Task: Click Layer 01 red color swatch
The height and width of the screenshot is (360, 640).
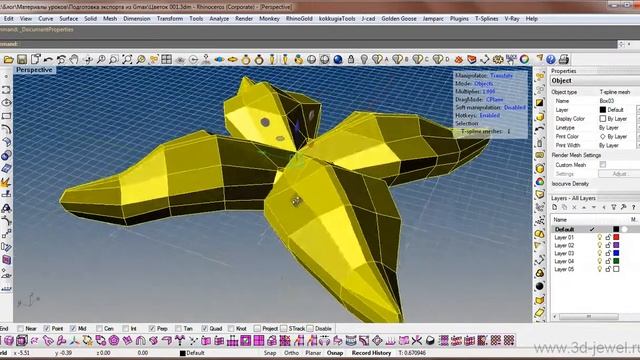Action: (x=616, y=237)
